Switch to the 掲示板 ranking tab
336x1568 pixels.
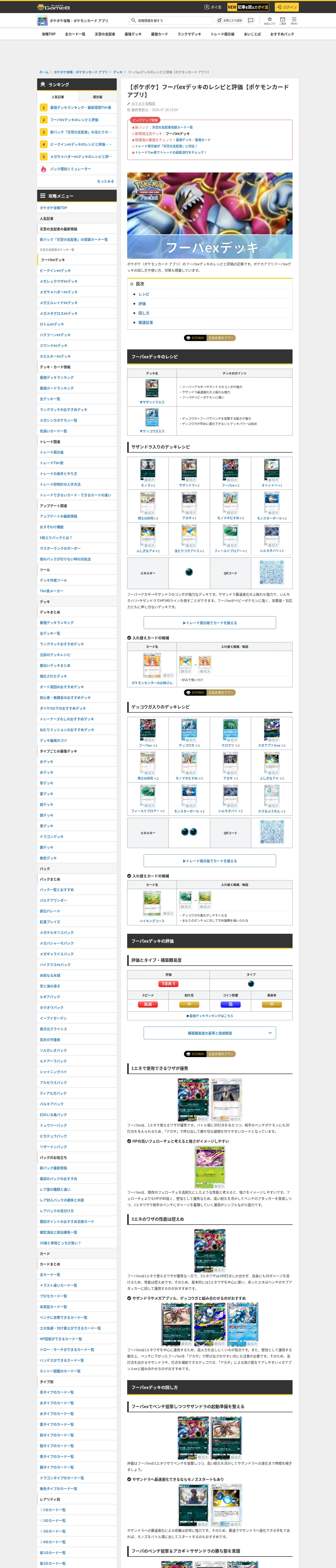pos(98,97)
